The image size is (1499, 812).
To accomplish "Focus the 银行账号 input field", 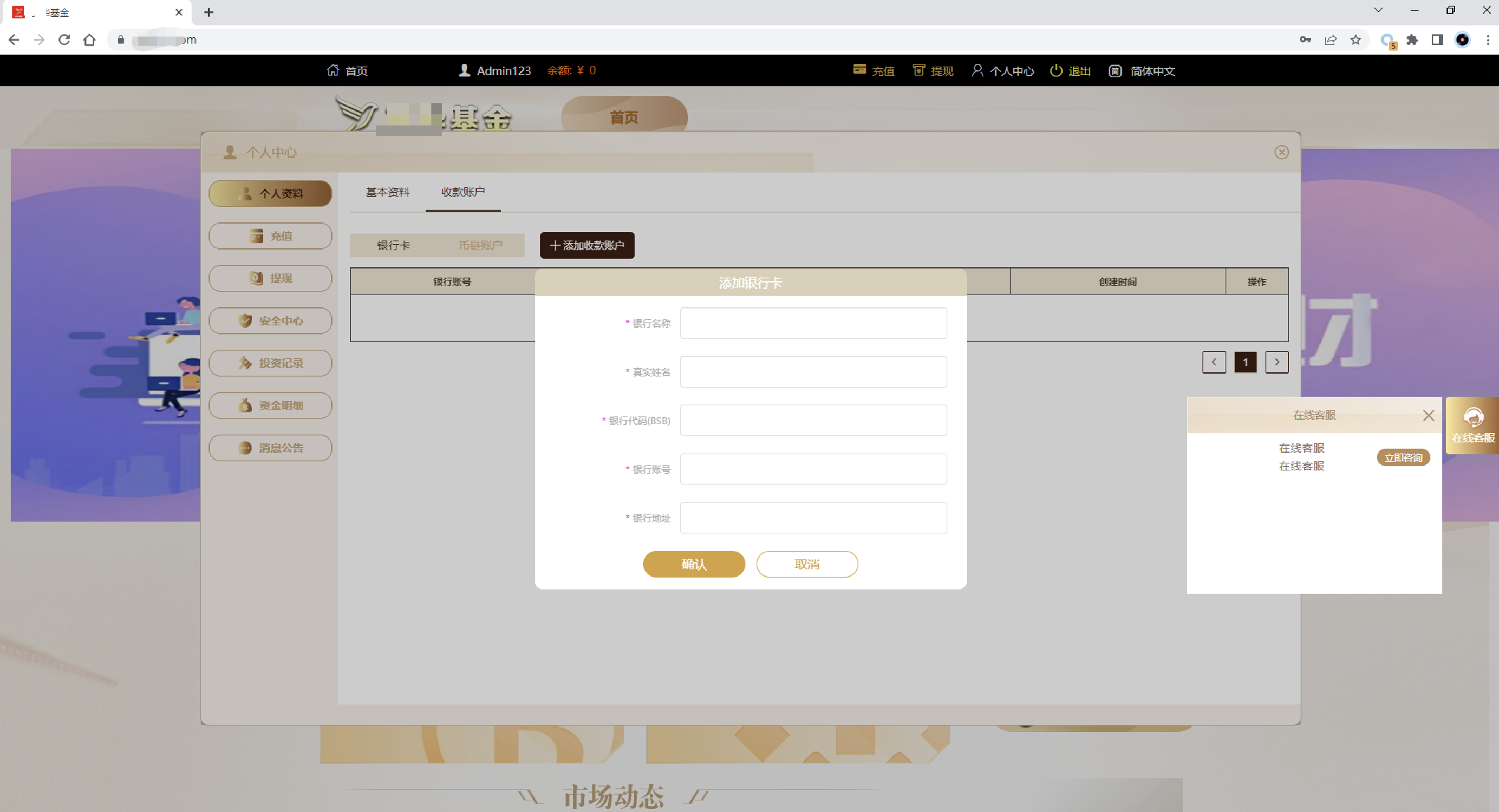I will pyautogui.click(x=813, y=469).
